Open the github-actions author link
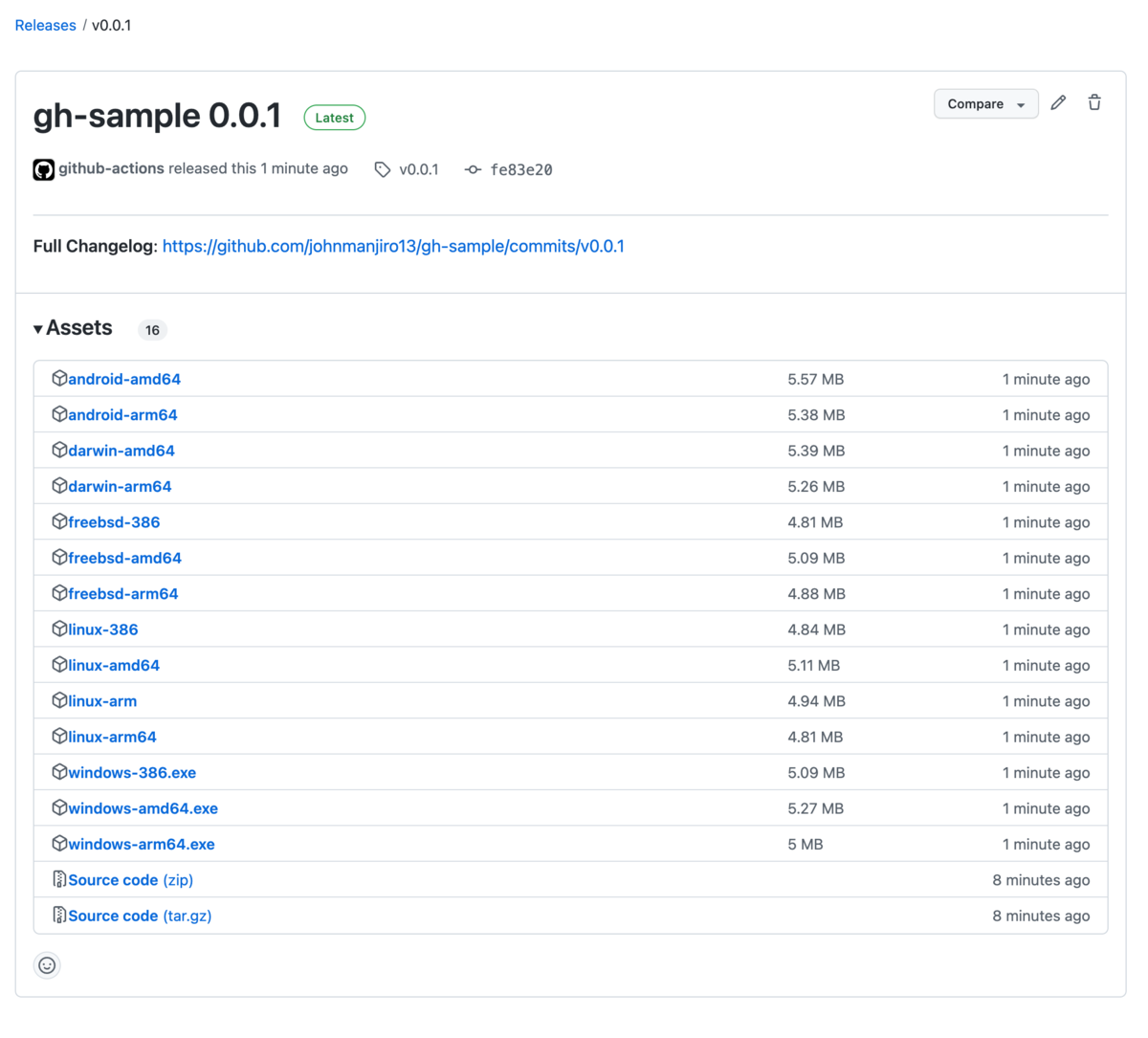 [111, 168]
